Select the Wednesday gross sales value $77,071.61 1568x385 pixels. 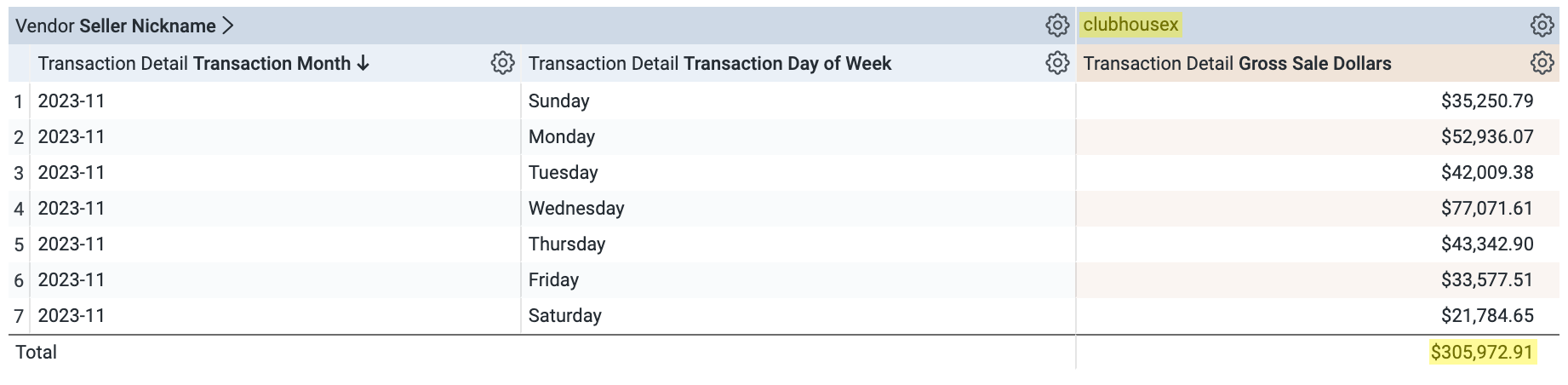pyautogui.click(x=1486, y=208)
